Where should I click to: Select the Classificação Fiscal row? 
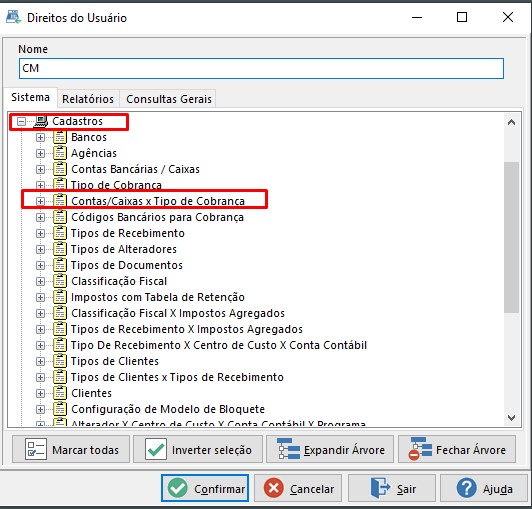[119, 281]
